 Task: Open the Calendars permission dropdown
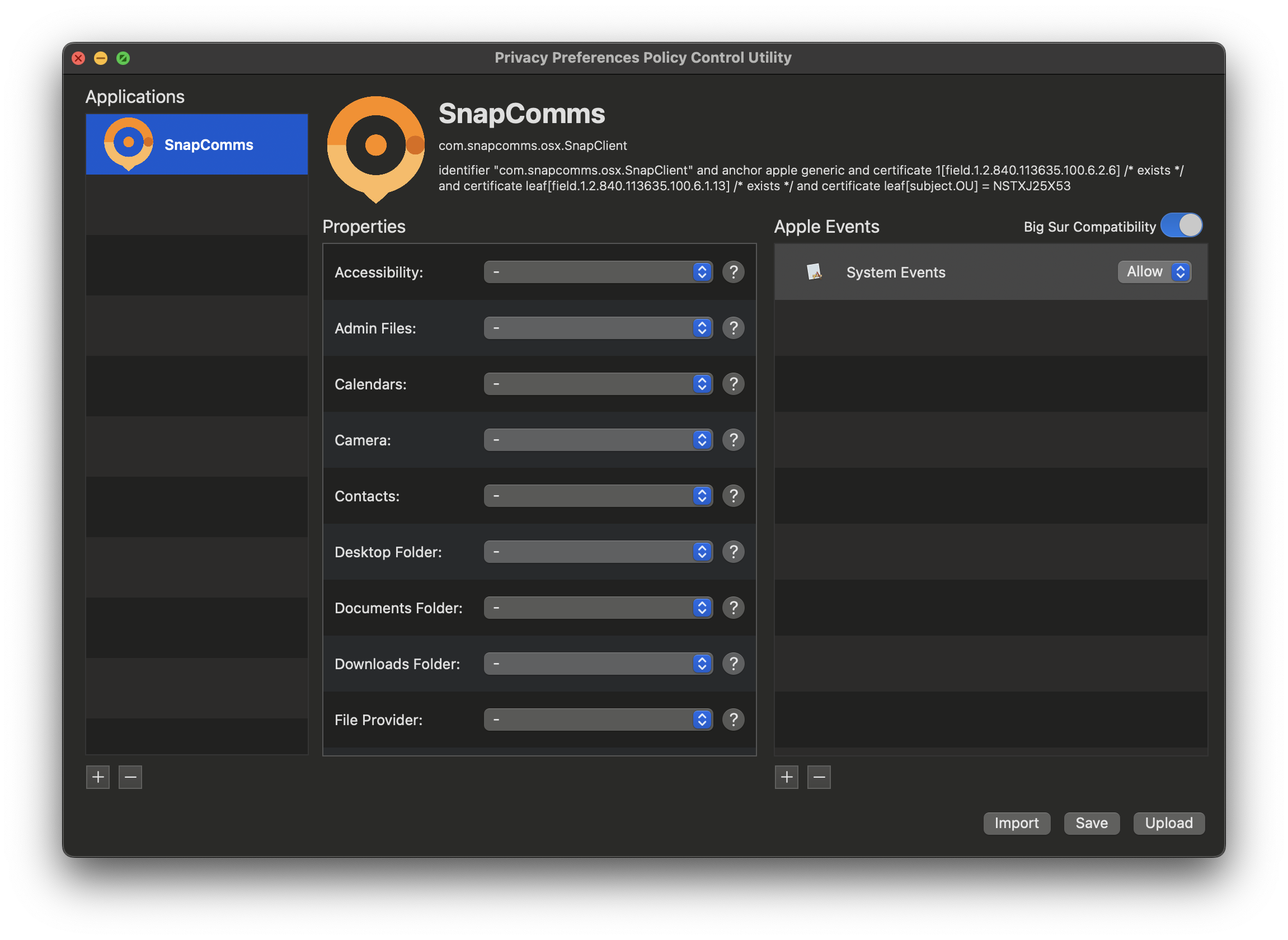click(598, 383)
